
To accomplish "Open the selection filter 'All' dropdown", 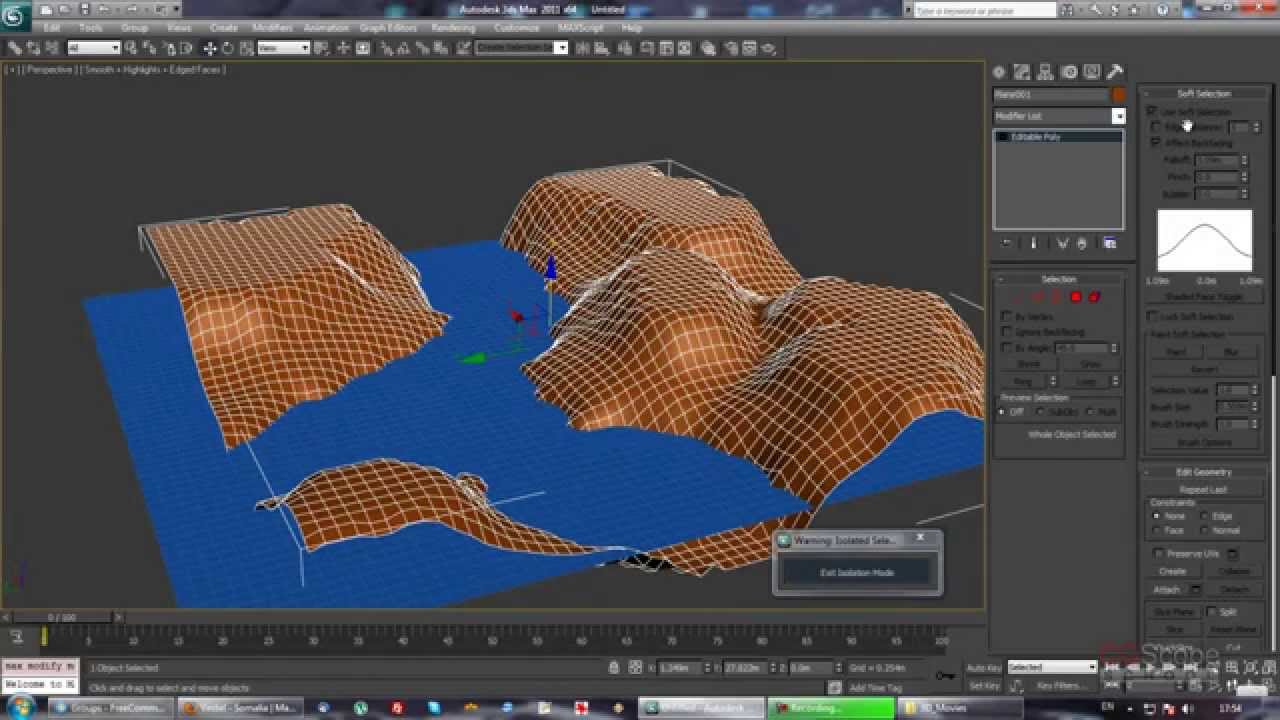I will (x=94, y=48).
